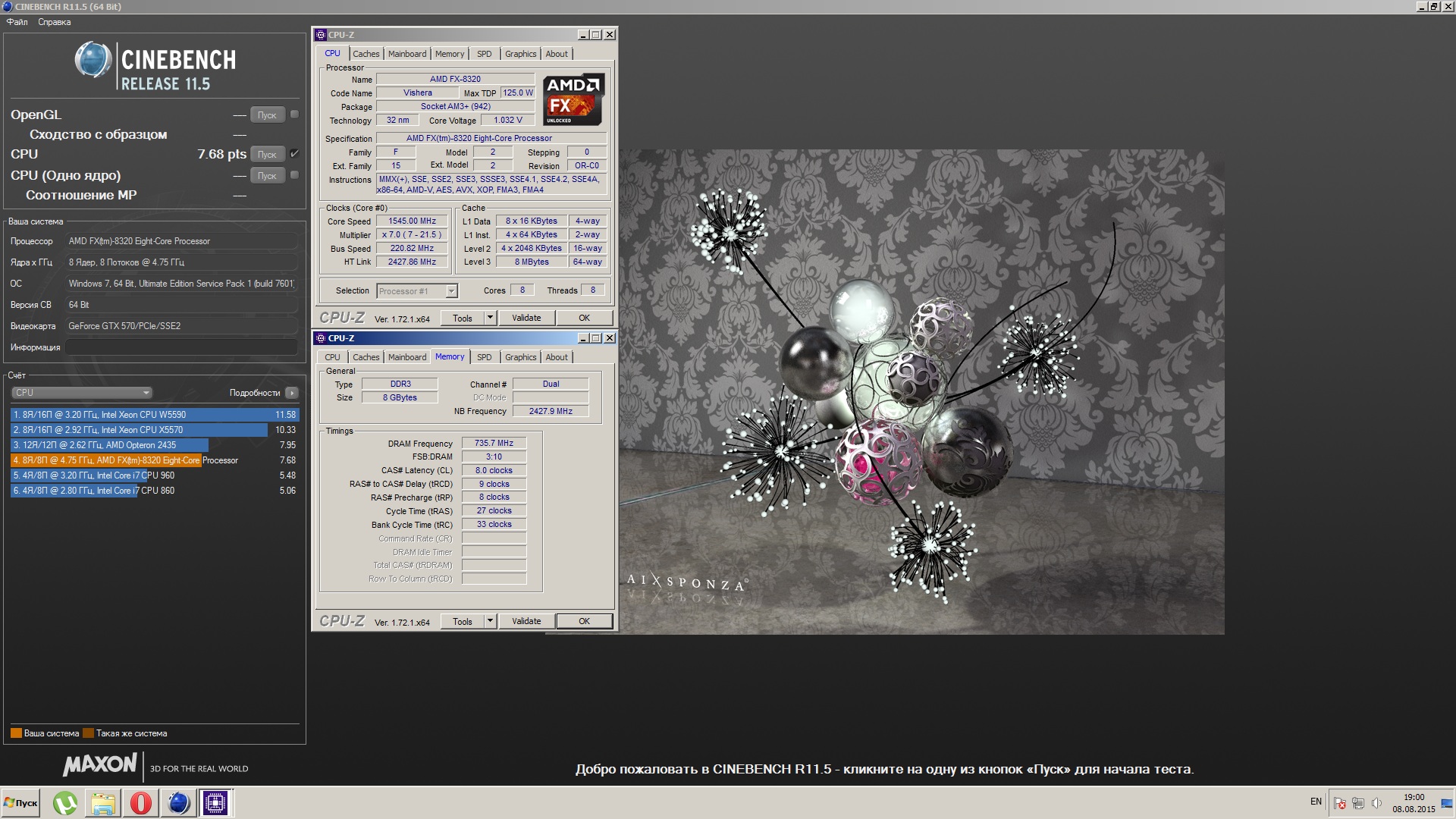
Task: Switch to Mainboard tab in upper CPU-Z
Action: click(407, 54)
